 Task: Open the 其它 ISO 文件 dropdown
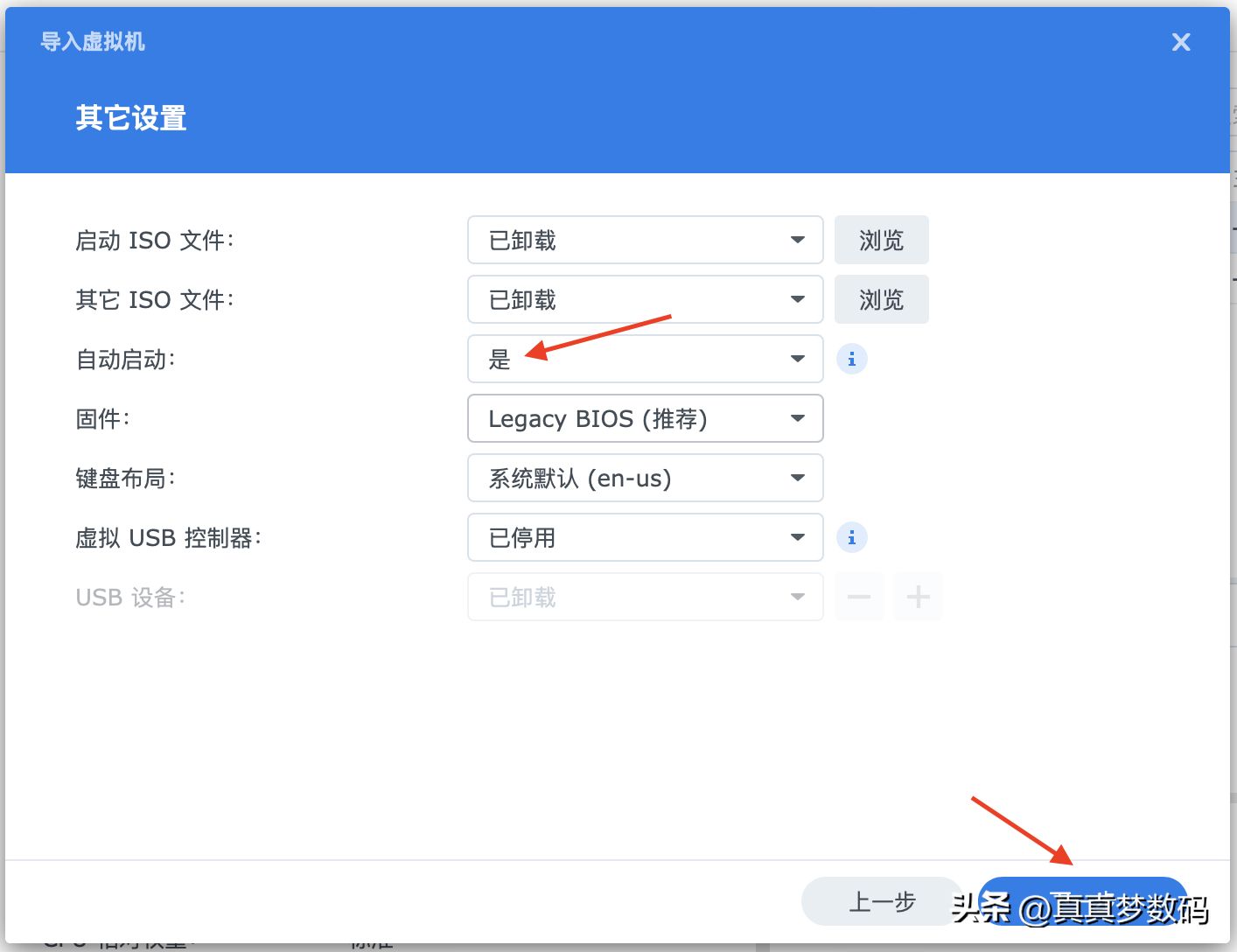[646, 299]
